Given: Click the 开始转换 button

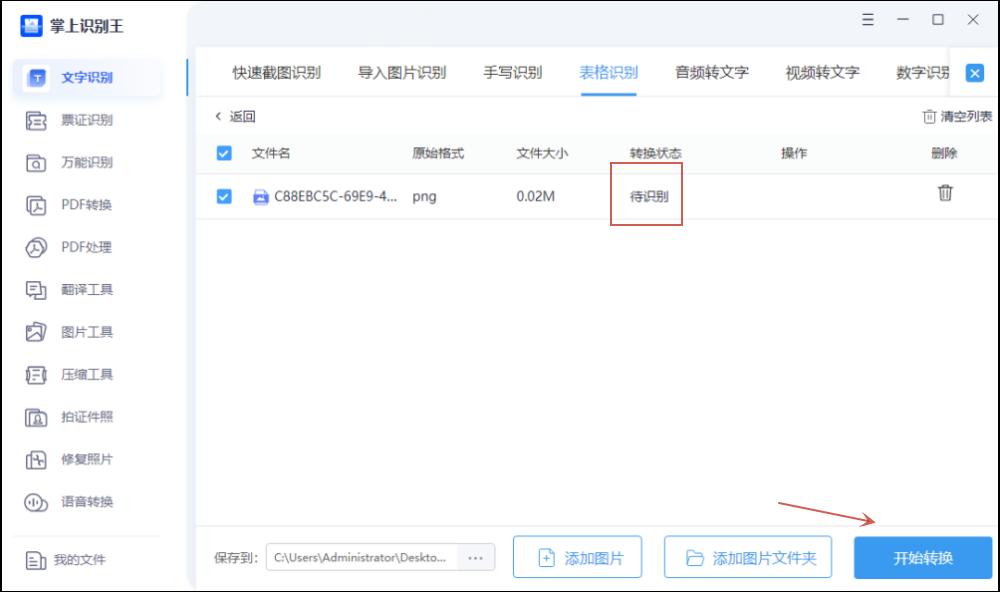Looking at the screenshot, I should (922, 558).
